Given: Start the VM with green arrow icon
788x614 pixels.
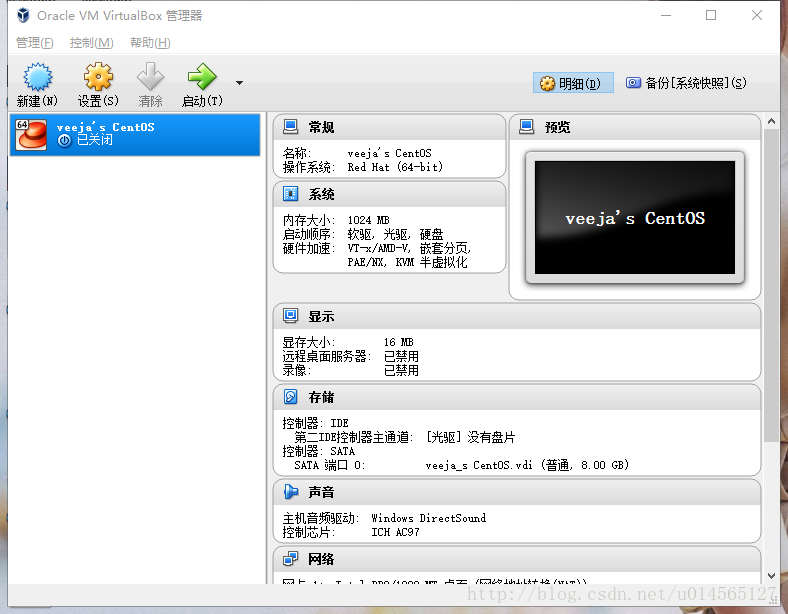Looking at the screenshot, I should pos(202,76).
